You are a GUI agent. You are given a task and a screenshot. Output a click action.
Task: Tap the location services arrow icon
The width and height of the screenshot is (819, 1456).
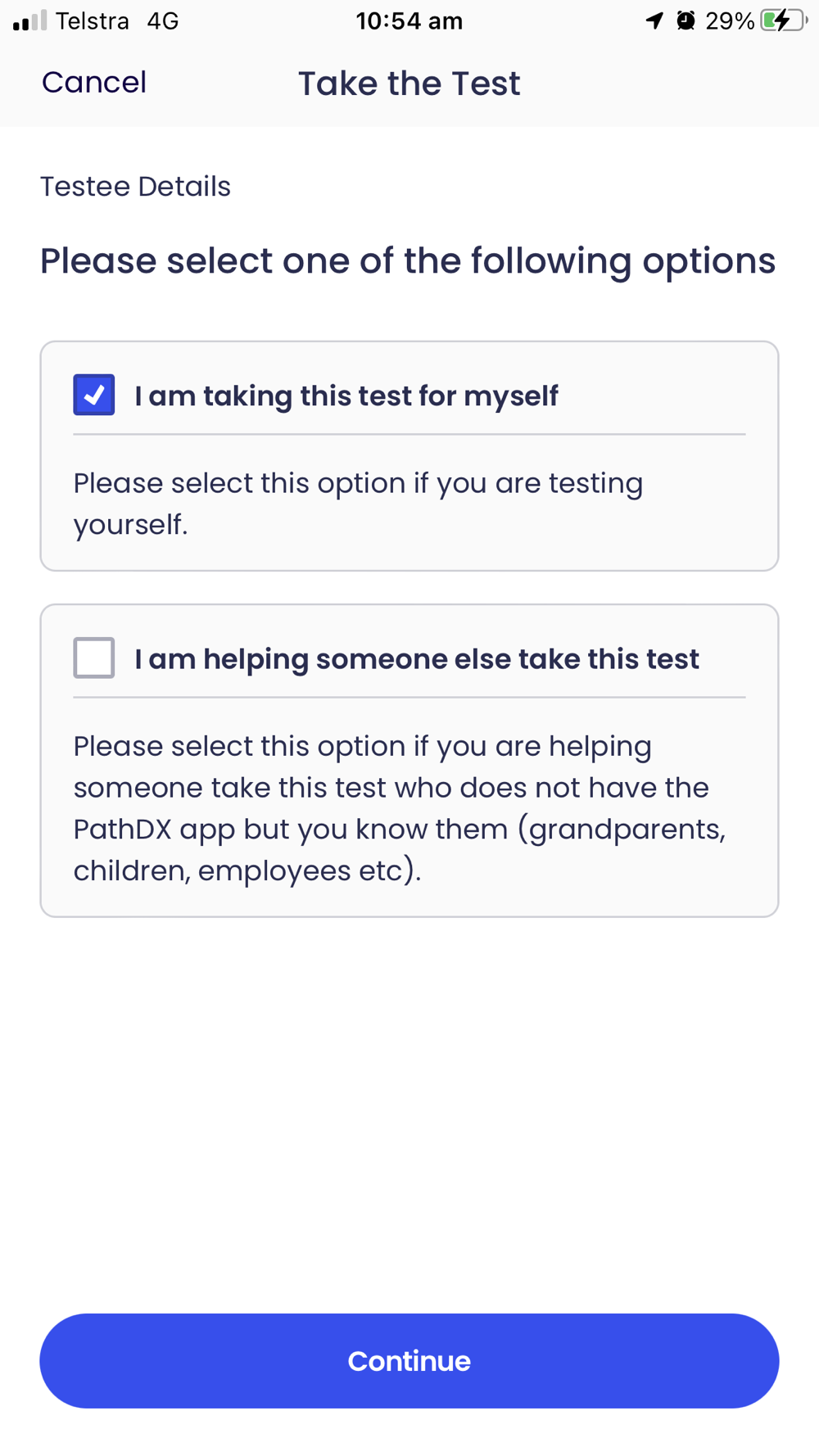pyautogui.click(x=654, y=20)
